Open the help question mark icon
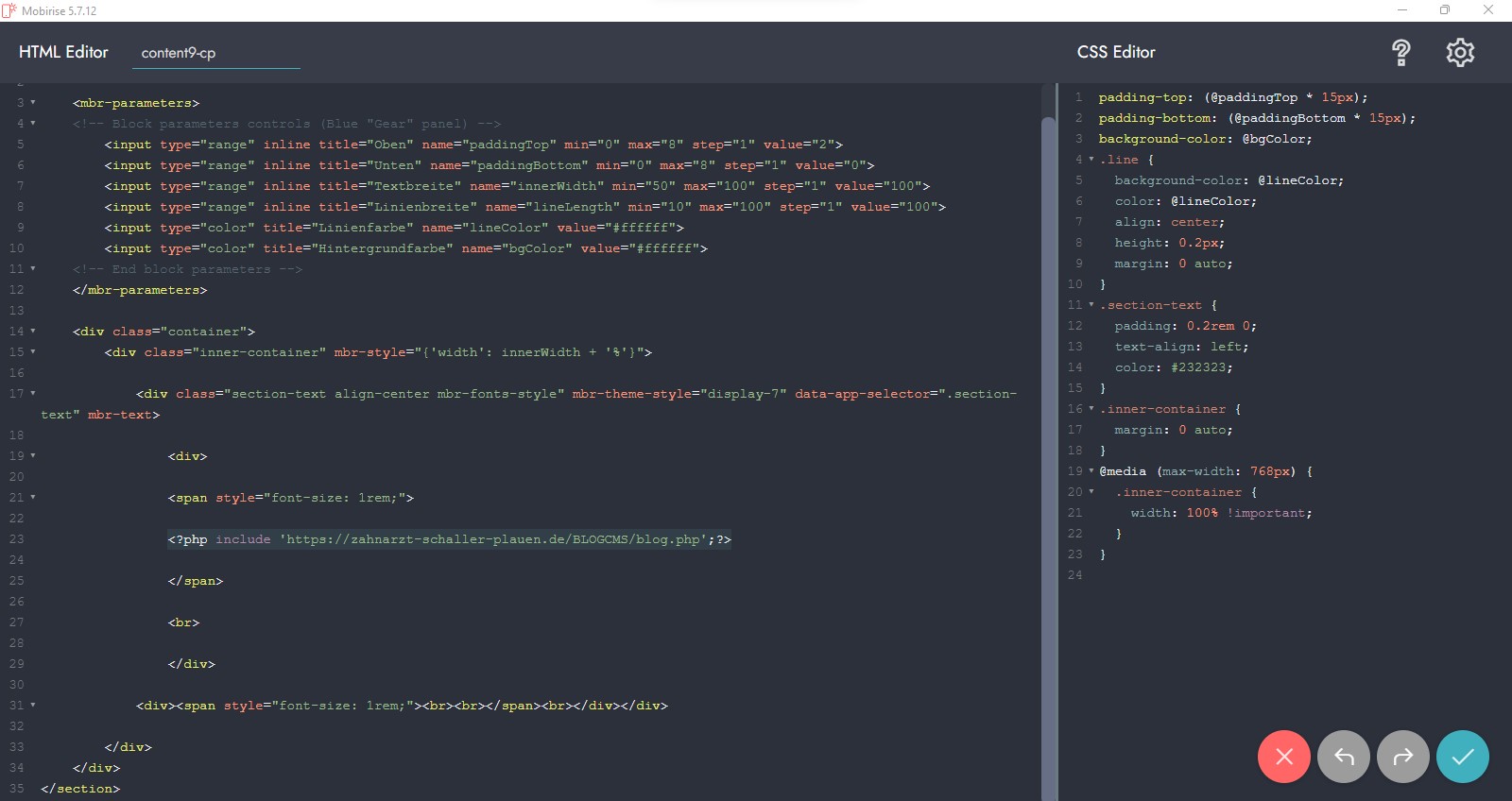 click(x=1400, y=53)
